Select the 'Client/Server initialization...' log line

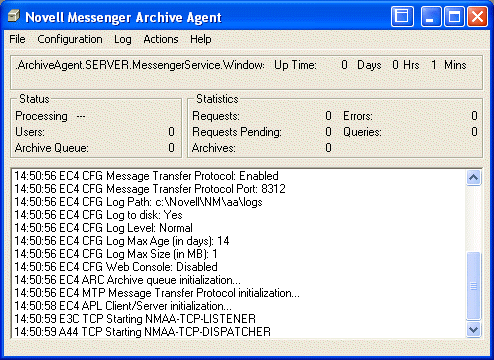click(123, 306)
